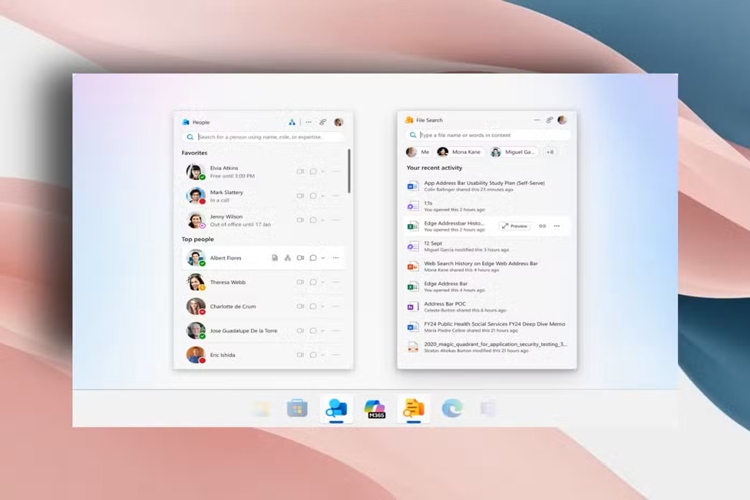The height and width of the screenshot is (500, 750).
Task: Expand chat options for Theresa Webb
Action: click(x=323, y=282)
